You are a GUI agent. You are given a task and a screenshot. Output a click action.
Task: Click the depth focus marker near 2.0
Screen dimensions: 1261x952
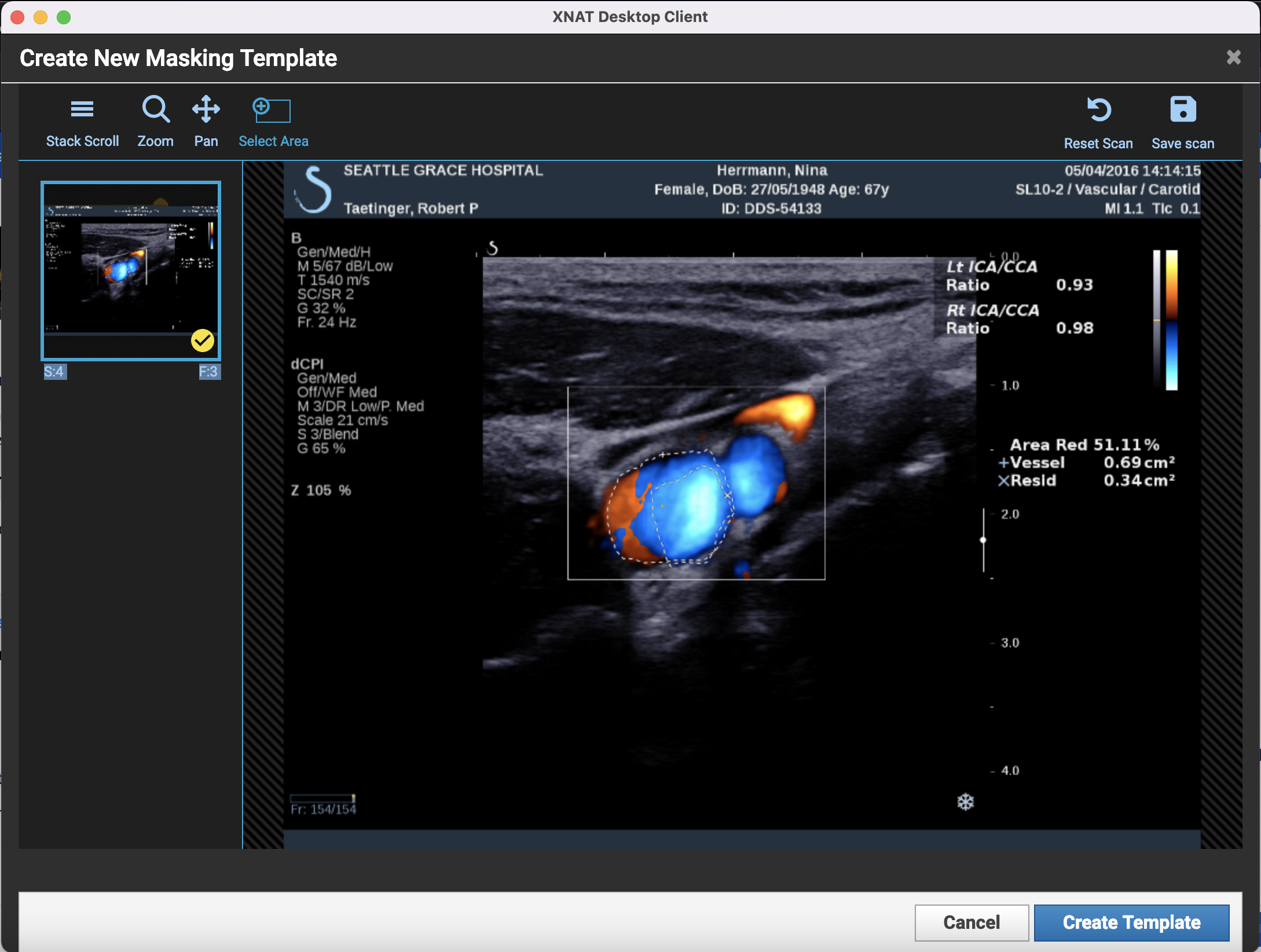[x=983, y=540]
